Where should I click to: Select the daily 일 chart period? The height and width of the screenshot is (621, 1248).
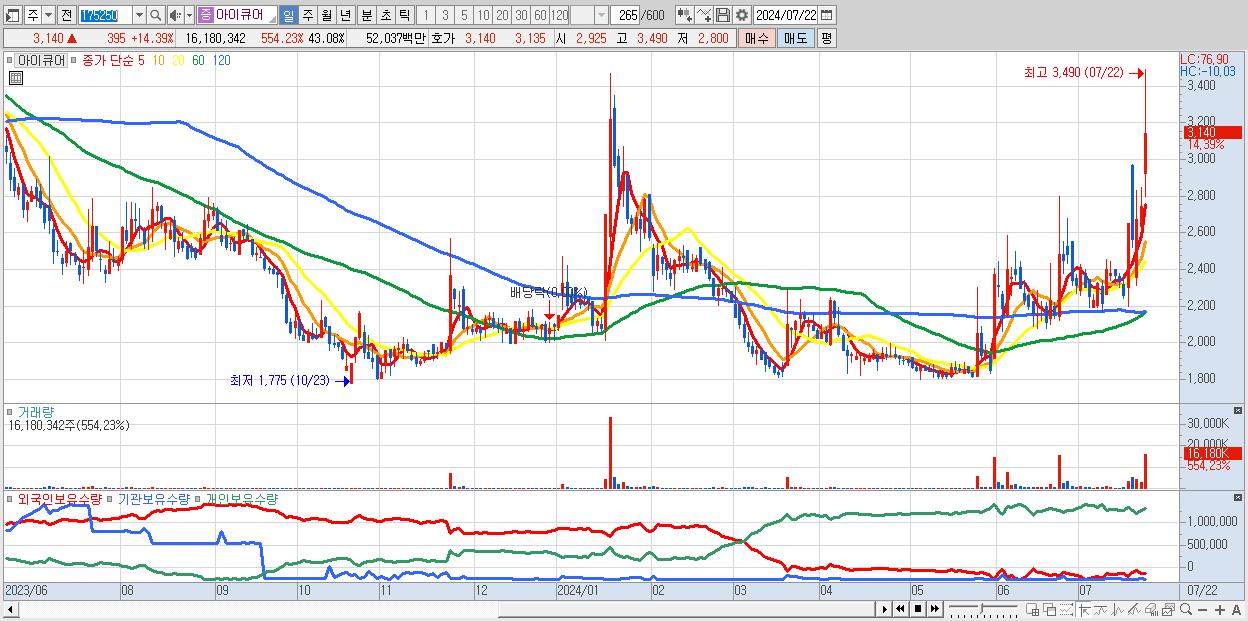[x=288, y=15]
